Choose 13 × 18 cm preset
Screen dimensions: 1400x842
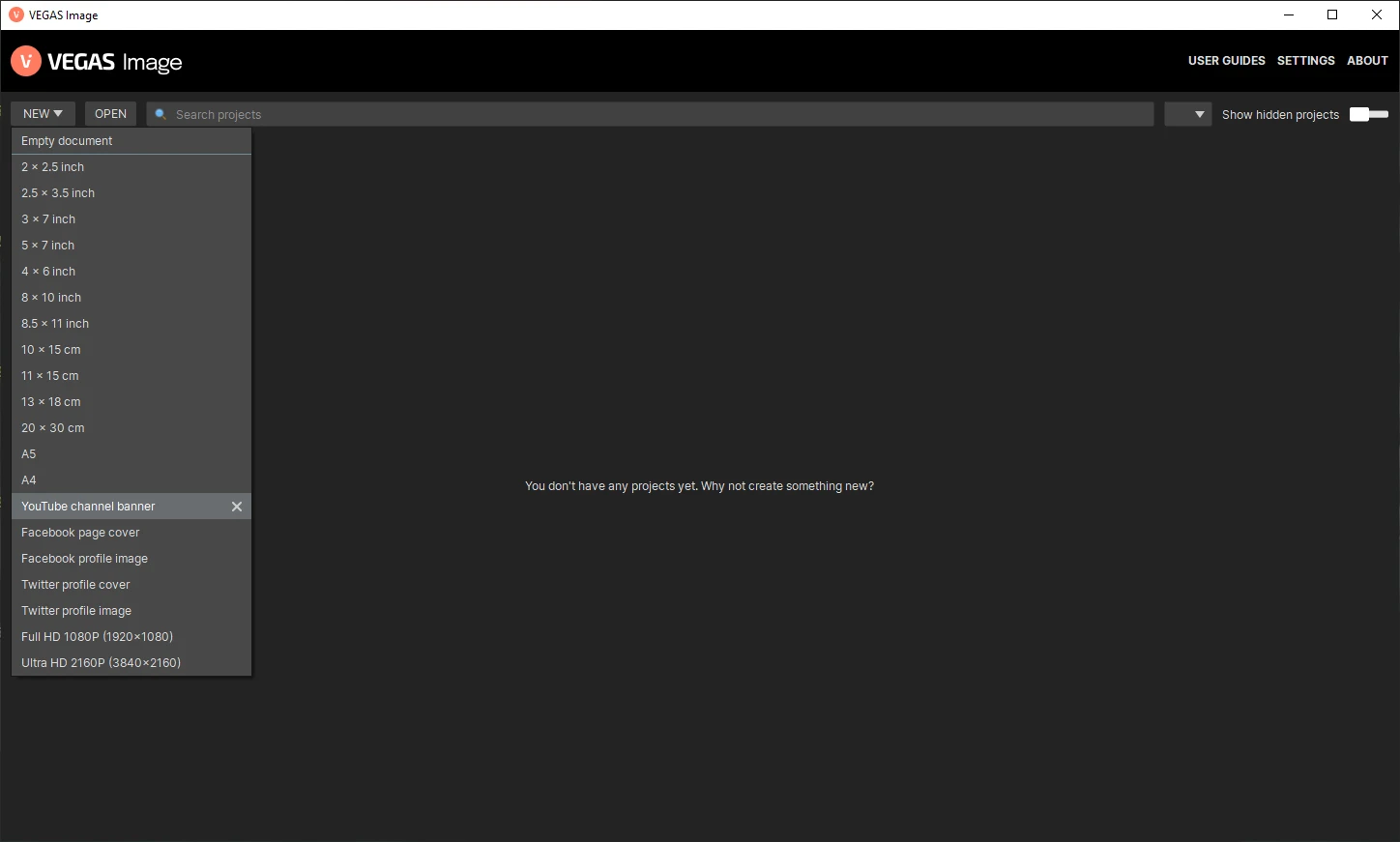pyautogui.click(x=131, y=402)
